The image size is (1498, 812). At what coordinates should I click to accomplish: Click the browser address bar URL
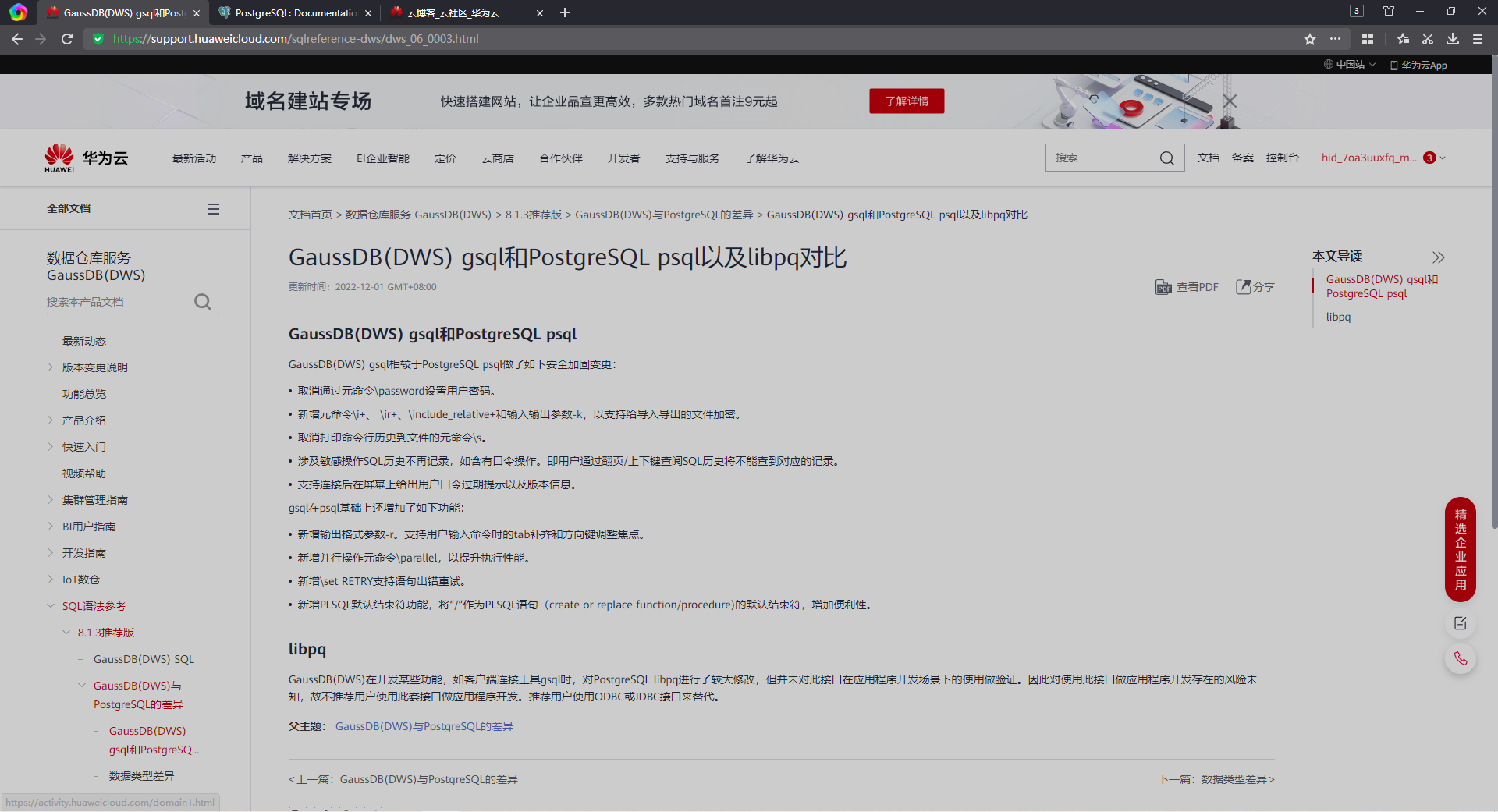point(296,39)
